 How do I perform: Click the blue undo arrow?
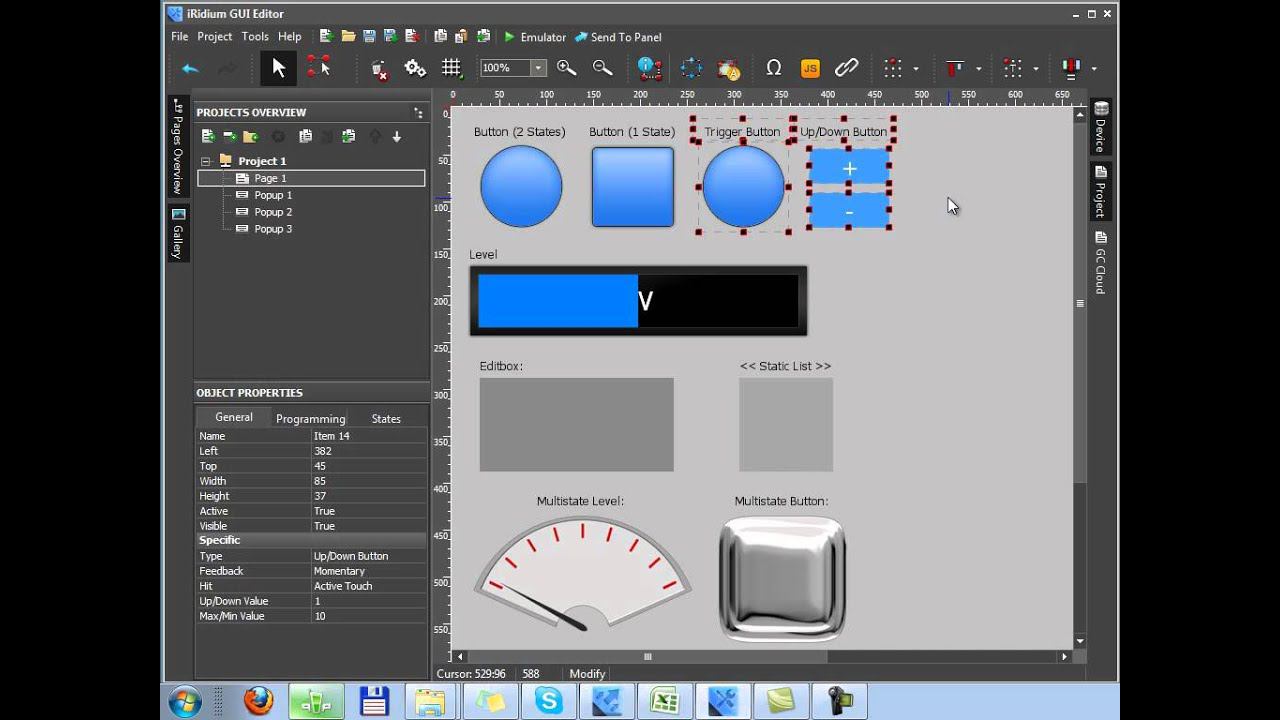190,68
